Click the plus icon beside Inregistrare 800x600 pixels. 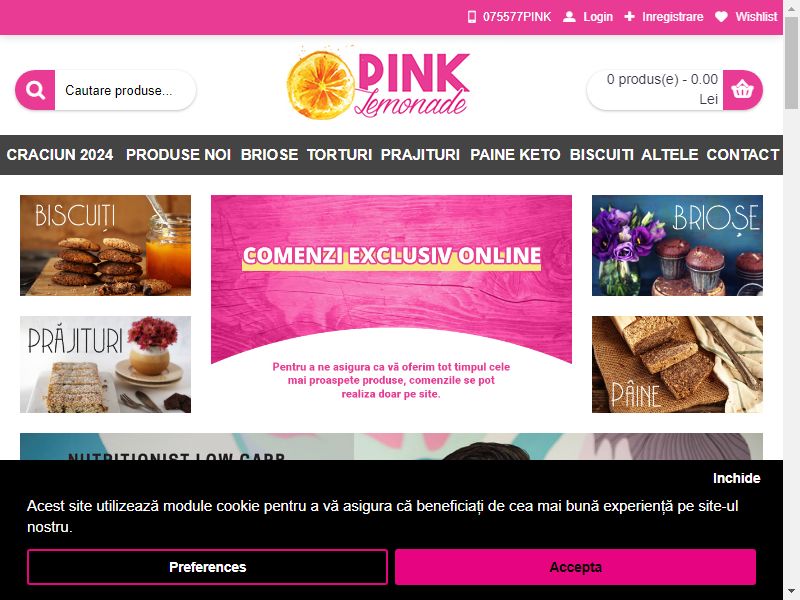pos(630,17)
